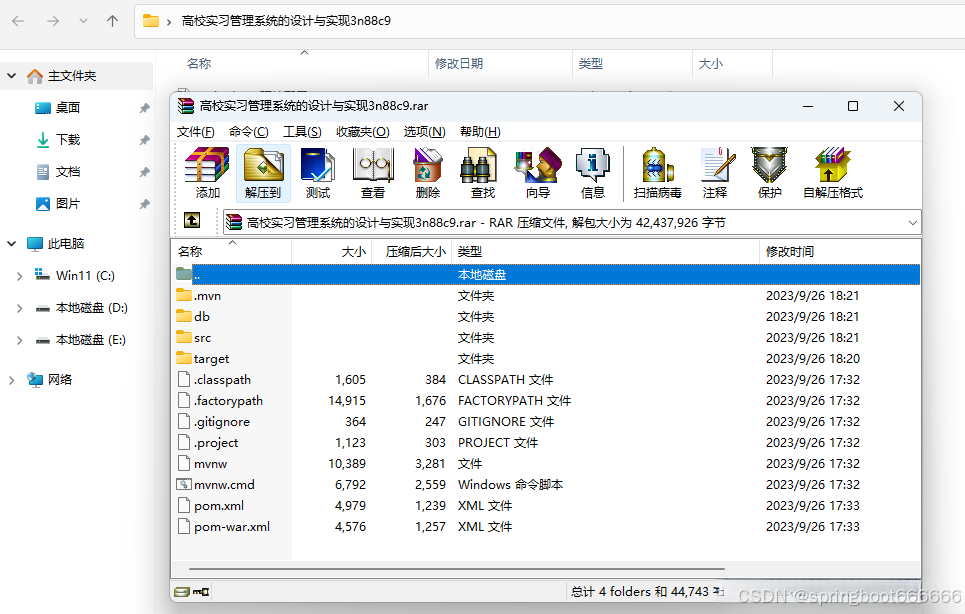
Task: Open the 工具(S) menu
Action: click(302, 132)
